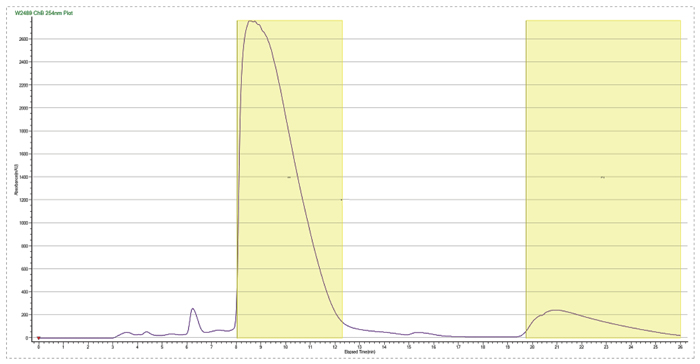Screen dimensions: 700x364
Task: Click the left edge of second yellow region
Action: click(526, 179)
